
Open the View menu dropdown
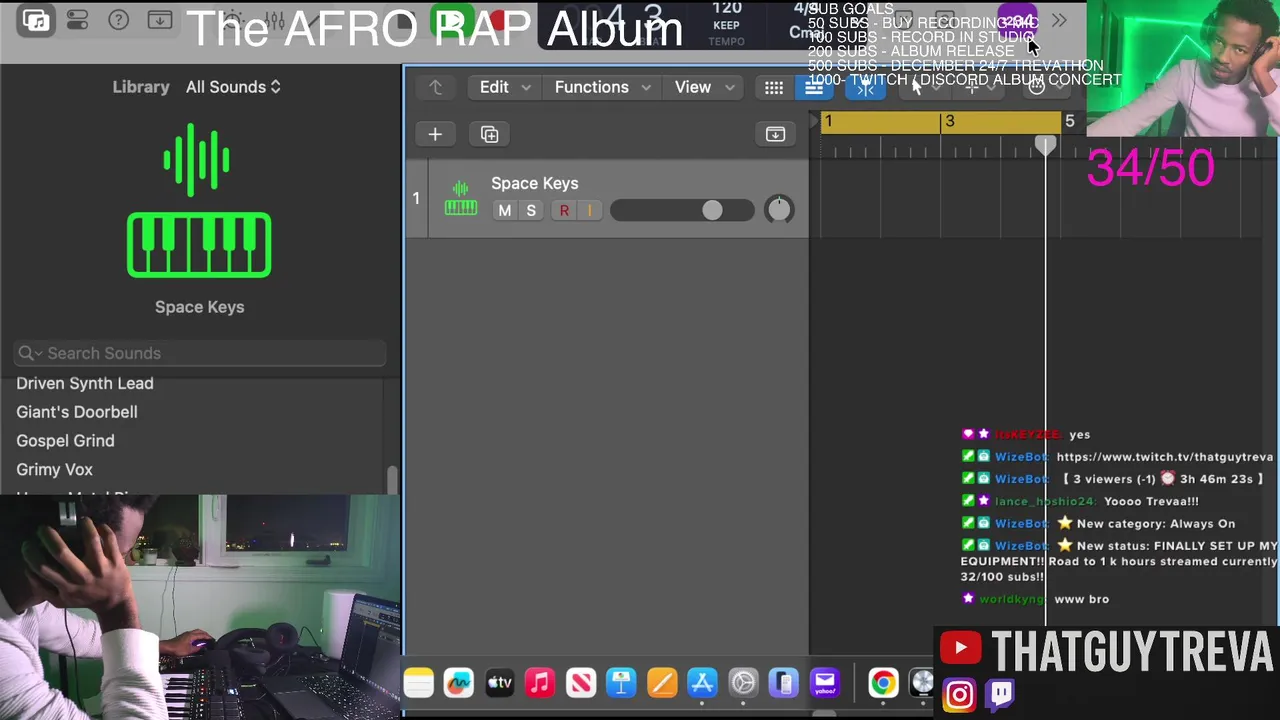[x=704, y=87]
